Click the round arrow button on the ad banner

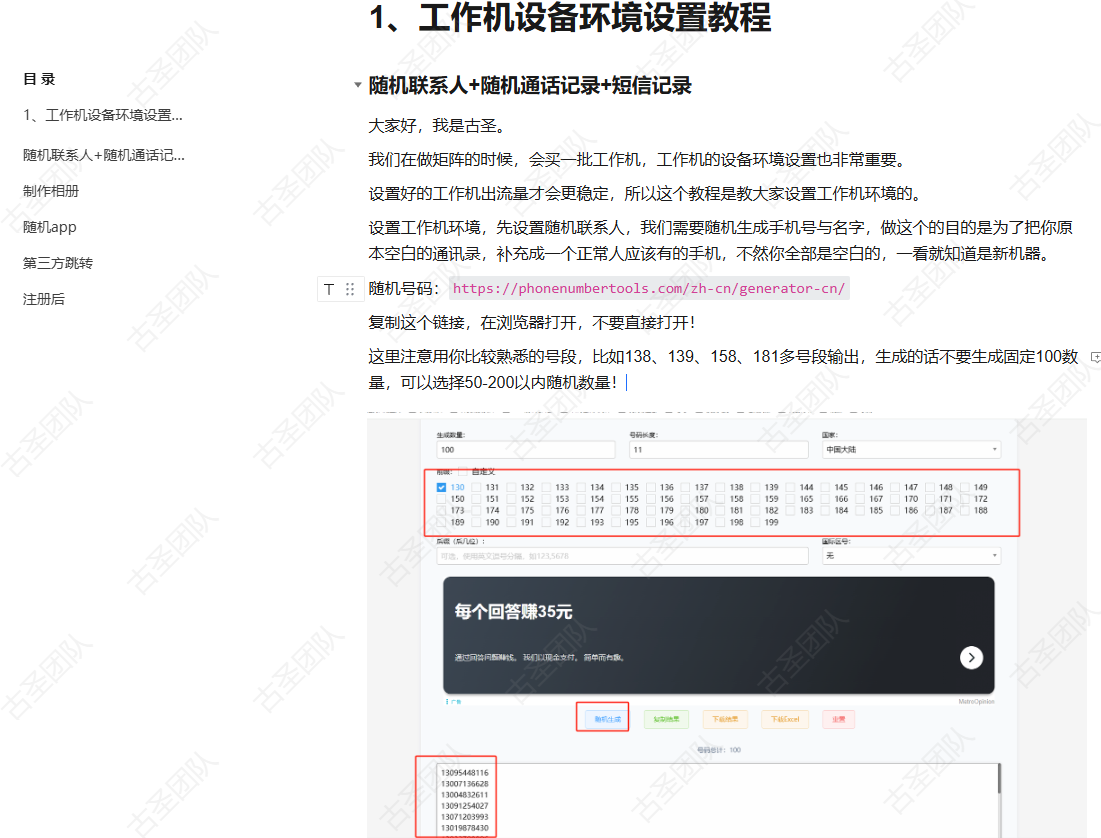[971, 657]
